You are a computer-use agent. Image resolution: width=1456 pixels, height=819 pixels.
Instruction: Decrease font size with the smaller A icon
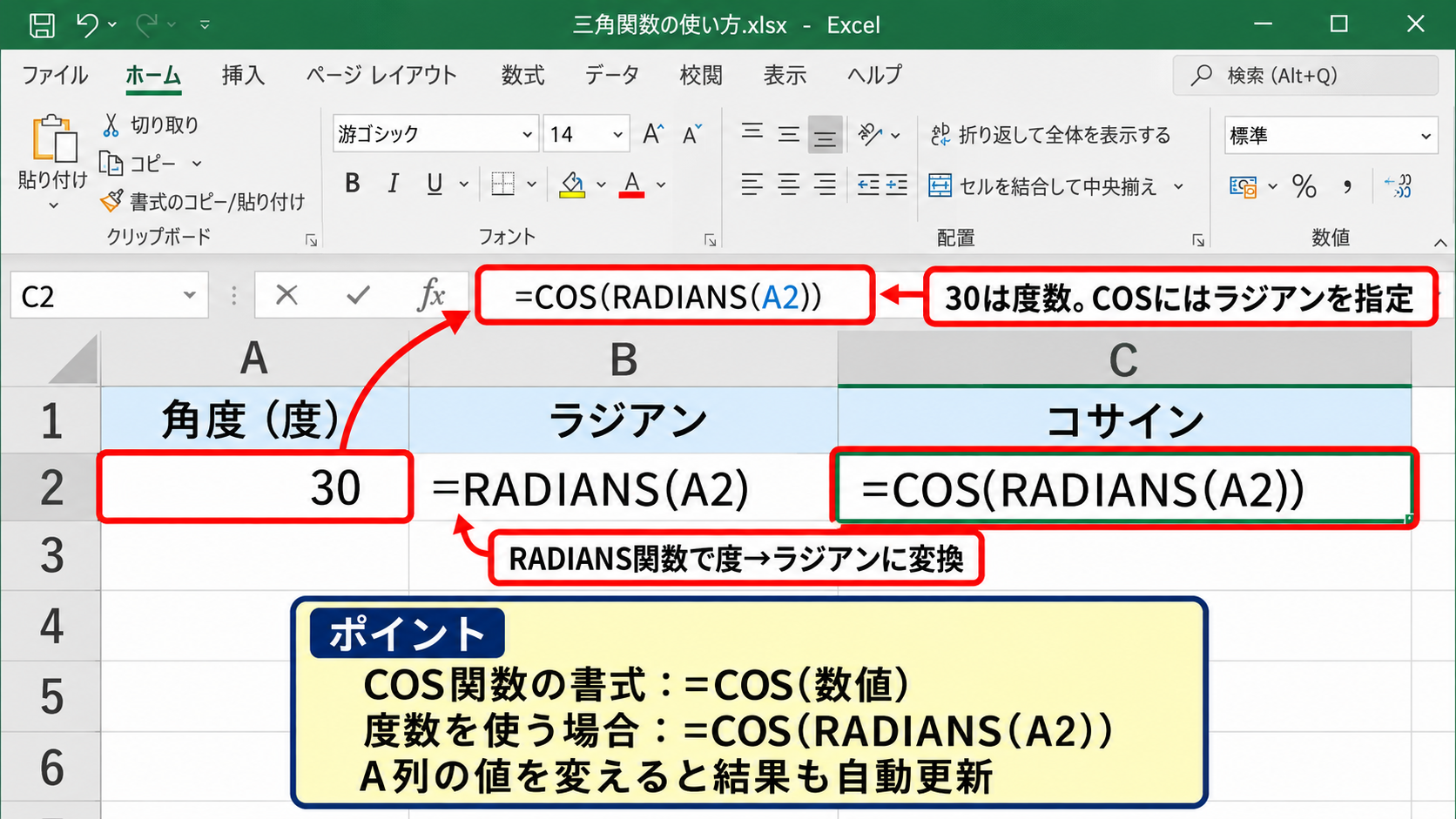click(x=692, y=134)
